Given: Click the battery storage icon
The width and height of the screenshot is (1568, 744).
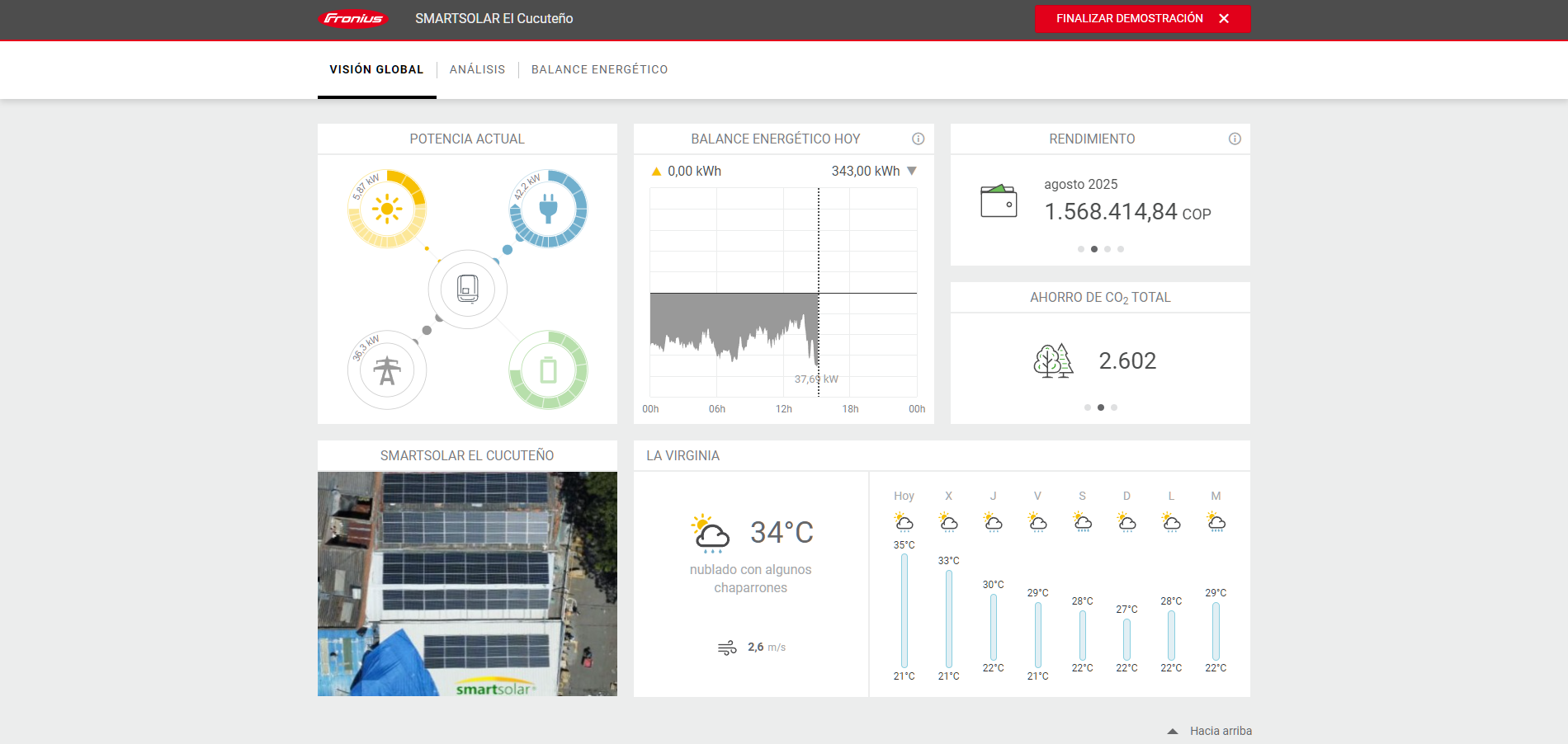Looking at the screenshot, I should point(548,370).
